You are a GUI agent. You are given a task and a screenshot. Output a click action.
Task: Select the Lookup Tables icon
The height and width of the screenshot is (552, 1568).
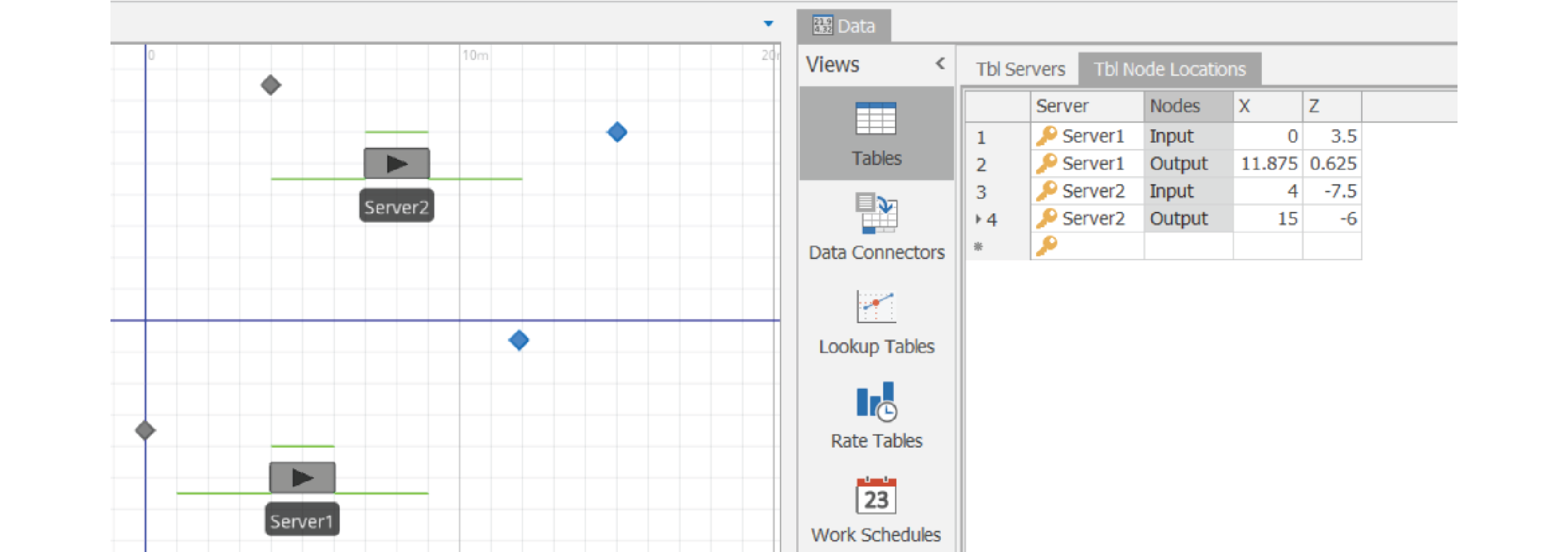[x=875, y=308]
